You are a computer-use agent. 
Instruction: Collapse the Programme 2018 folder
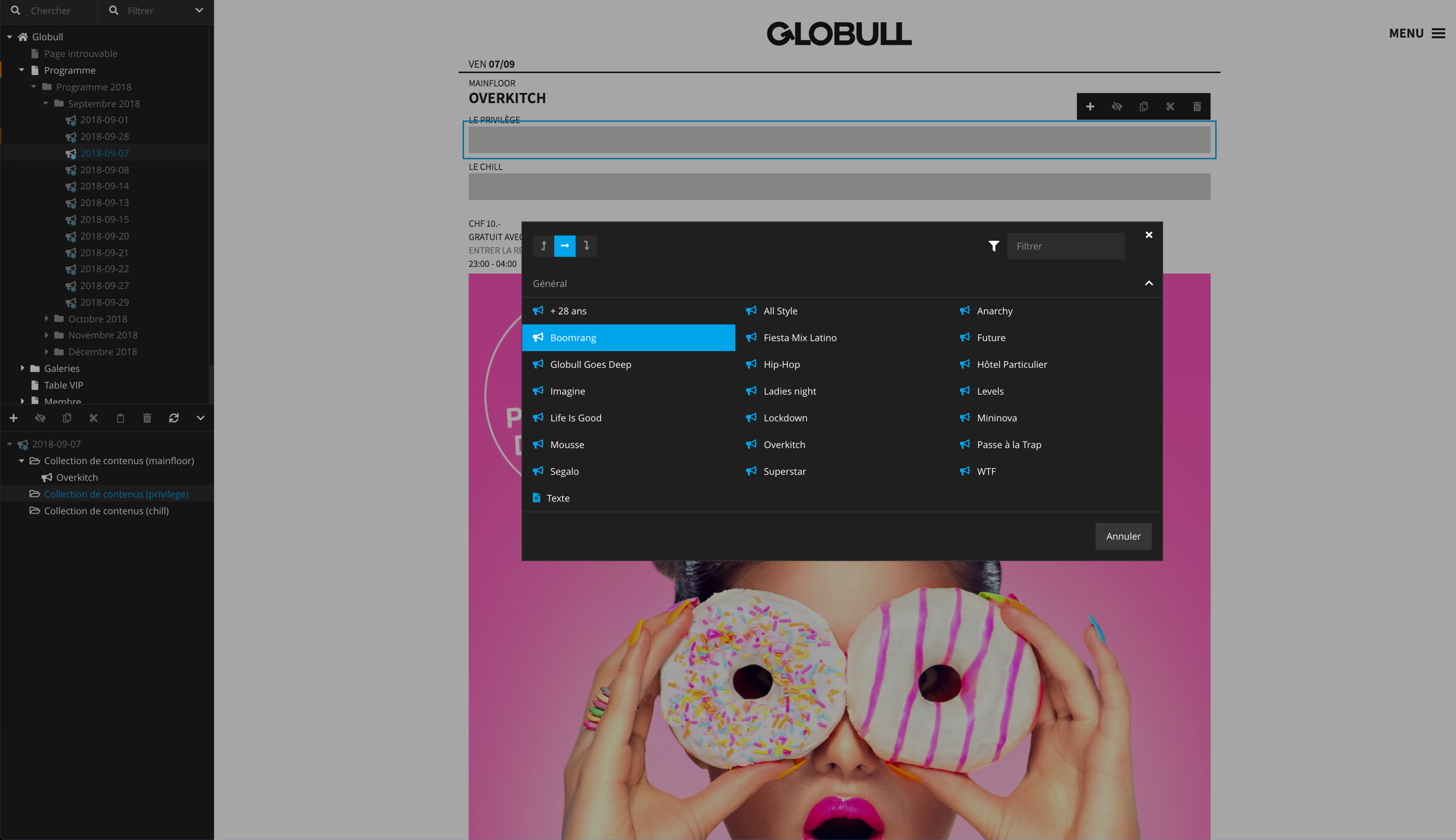click(33, 87)
